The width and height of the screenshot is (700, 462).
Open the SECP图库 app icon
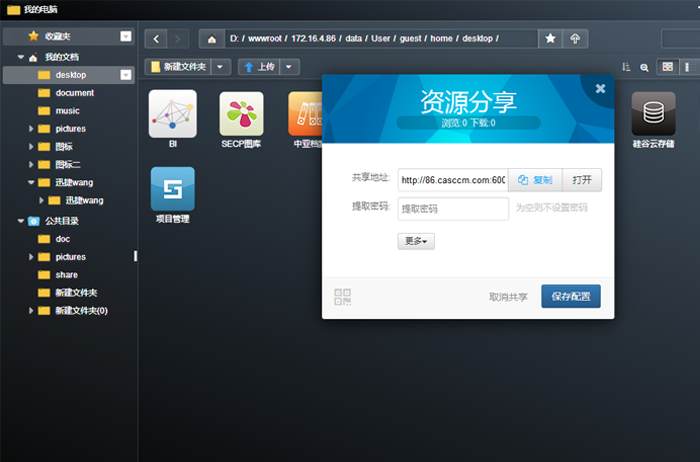pos(241,114)
